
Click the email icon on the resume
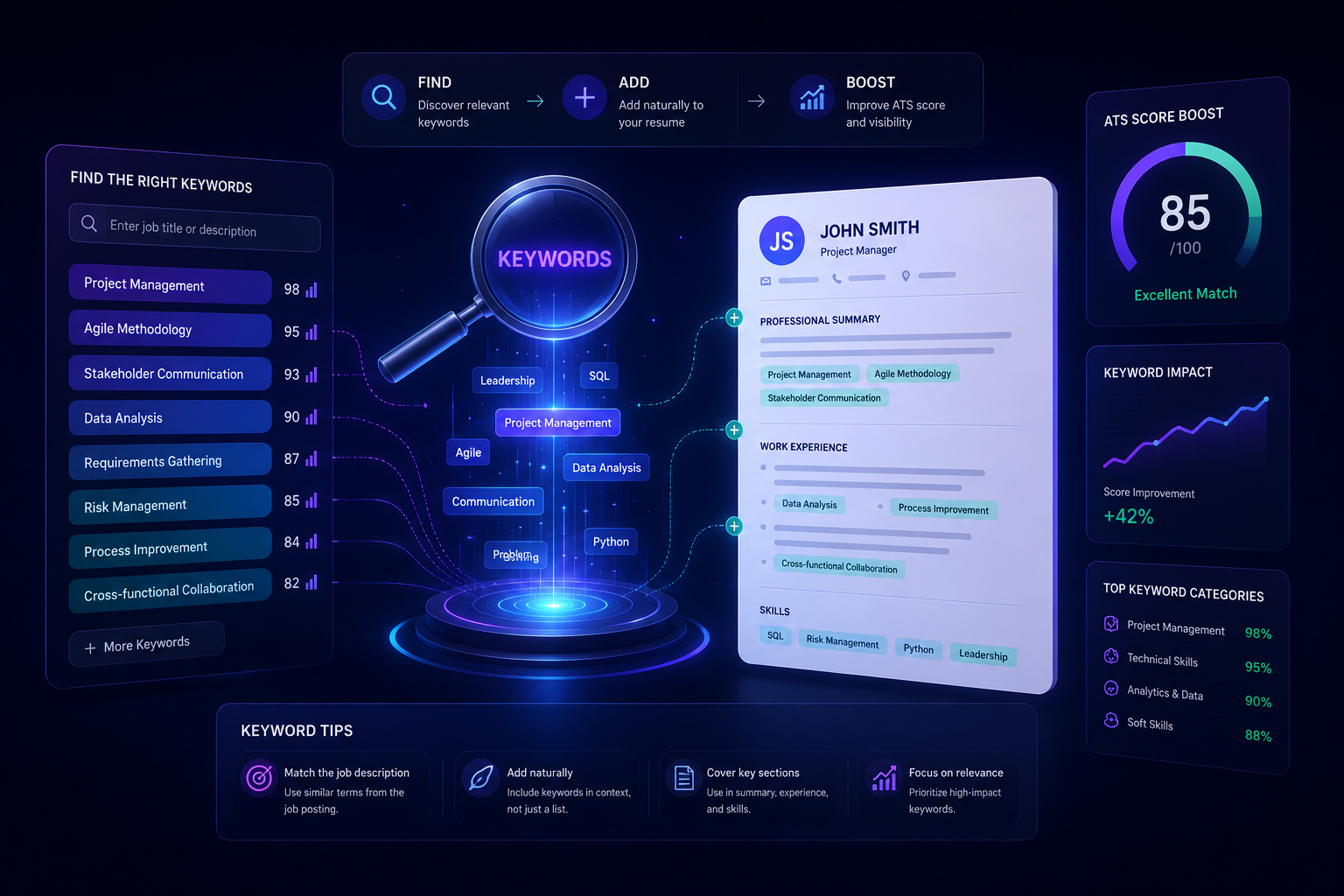tap(766, 281)
